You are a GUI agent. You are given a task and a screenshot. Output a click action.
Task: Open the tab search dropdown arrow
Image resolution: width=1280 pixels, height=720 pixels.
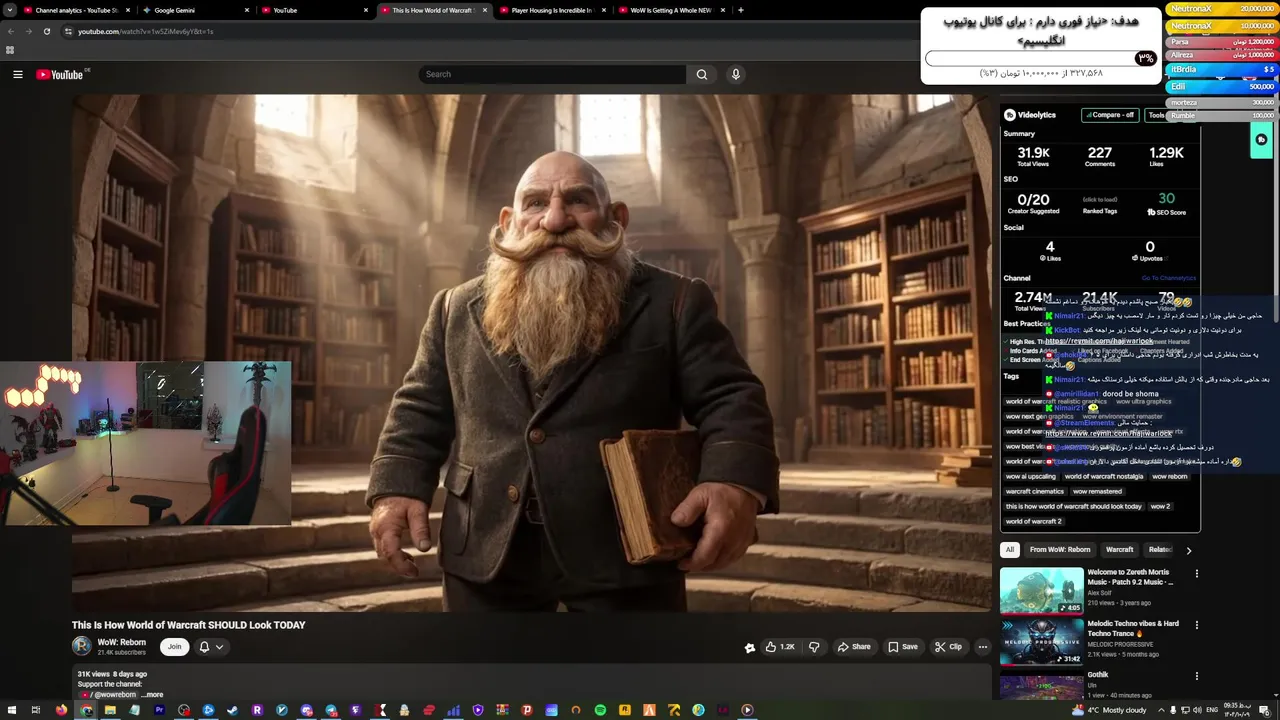9,10
